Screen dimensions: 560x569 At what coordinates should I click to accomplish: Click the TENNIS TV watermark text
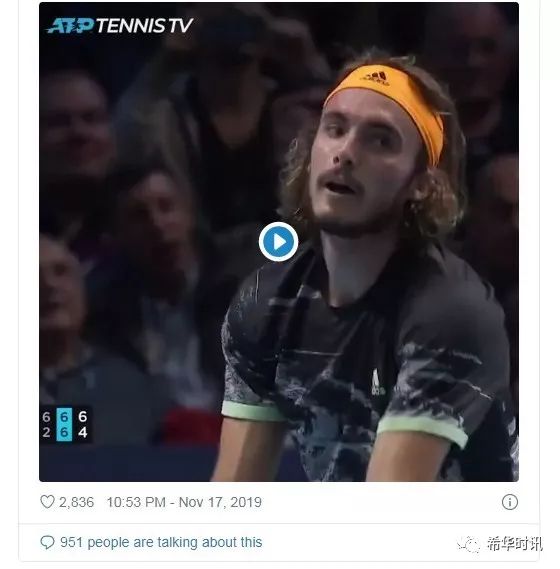coord(144,26)
